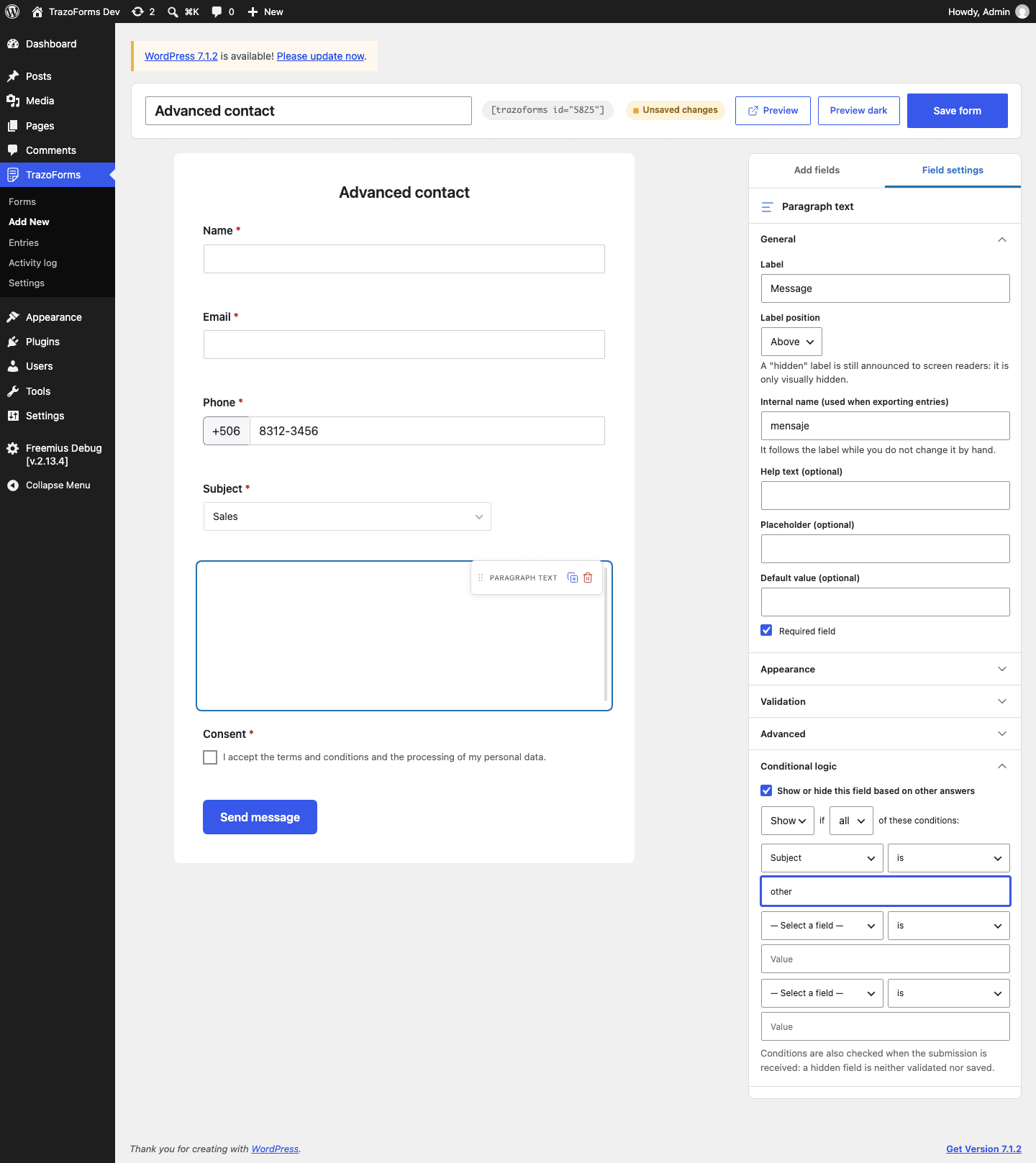Image resolution: width=1036 pixels, height=1163 pixels.
Task: Open the search command palette icon
Action: 173,12
